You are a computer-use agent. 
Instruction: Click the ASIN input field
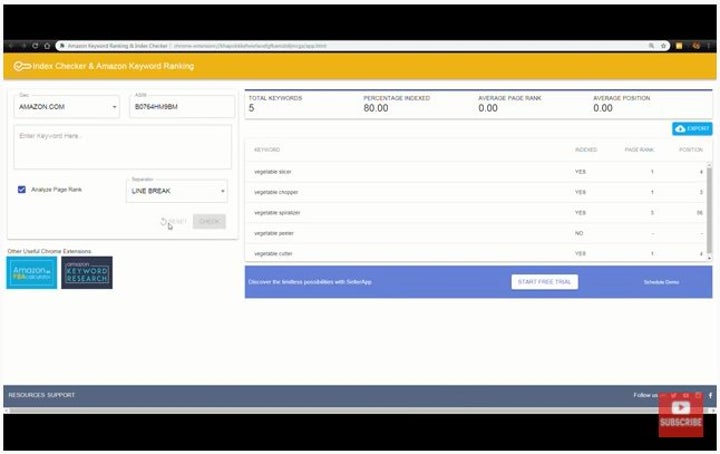point(181,106)
